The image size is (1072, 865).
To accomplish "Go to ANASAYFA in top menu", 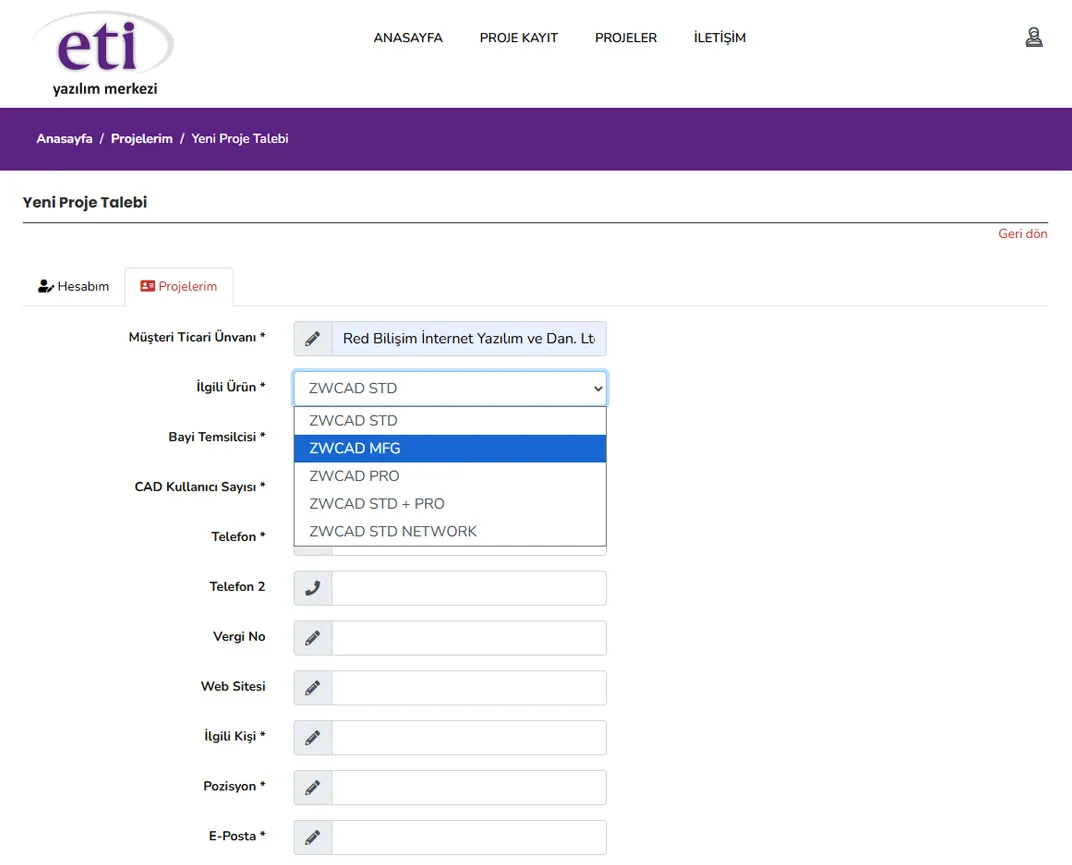I will (408, 38).
